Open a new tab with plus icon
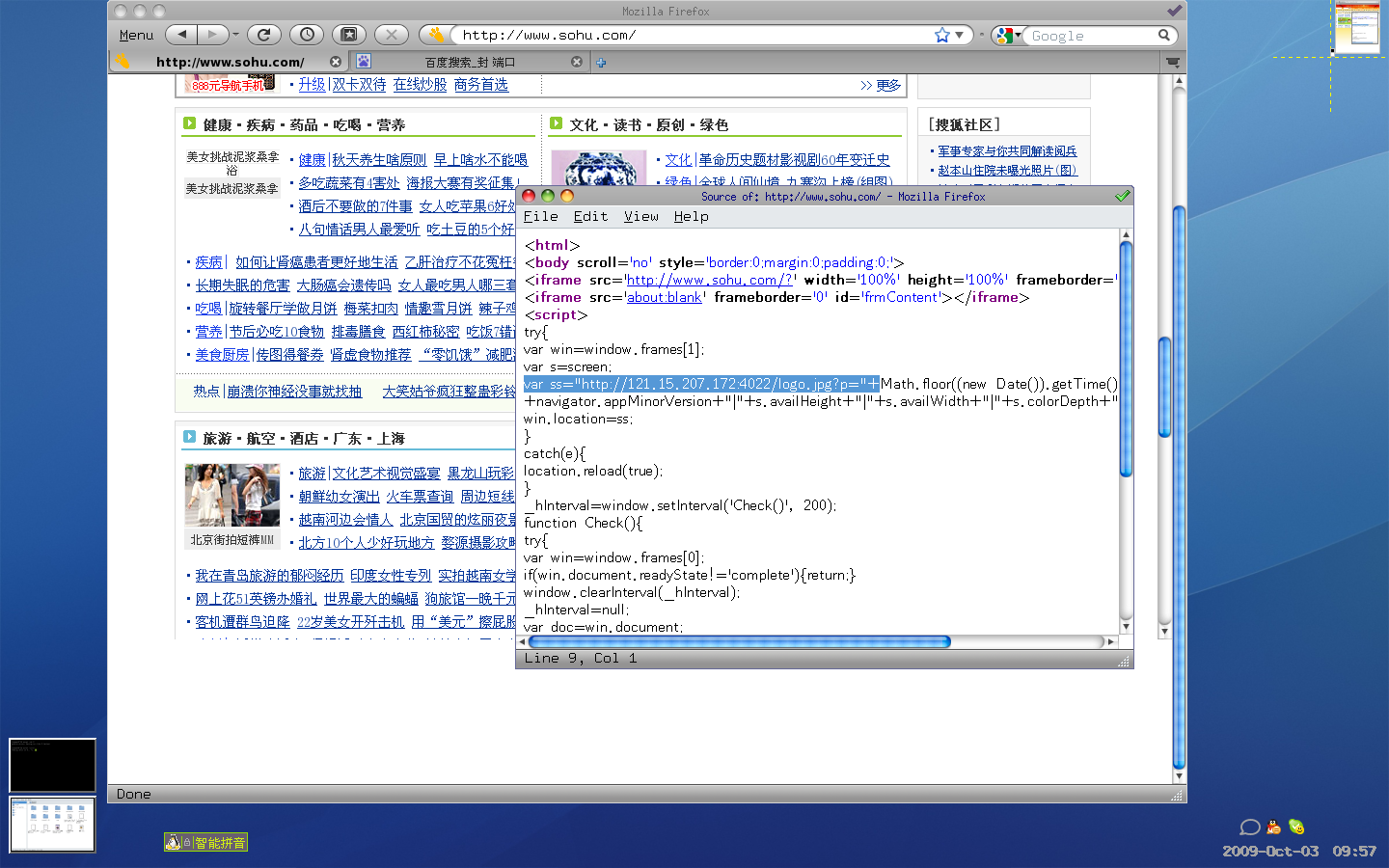The width and height of the screenshot is (1389, 868). pyautogui.click(x=601, y=63)
